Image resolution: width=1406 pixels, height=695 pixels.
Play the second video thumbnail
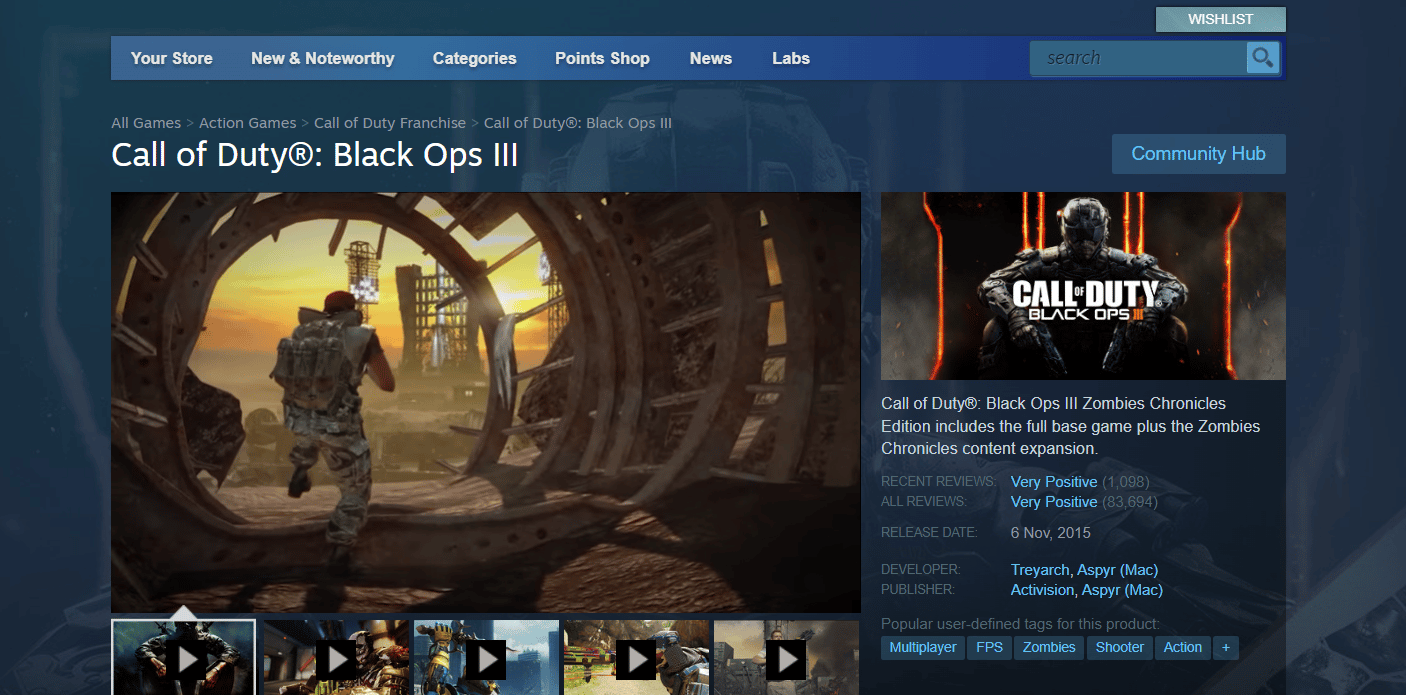[x=336, y=658]
